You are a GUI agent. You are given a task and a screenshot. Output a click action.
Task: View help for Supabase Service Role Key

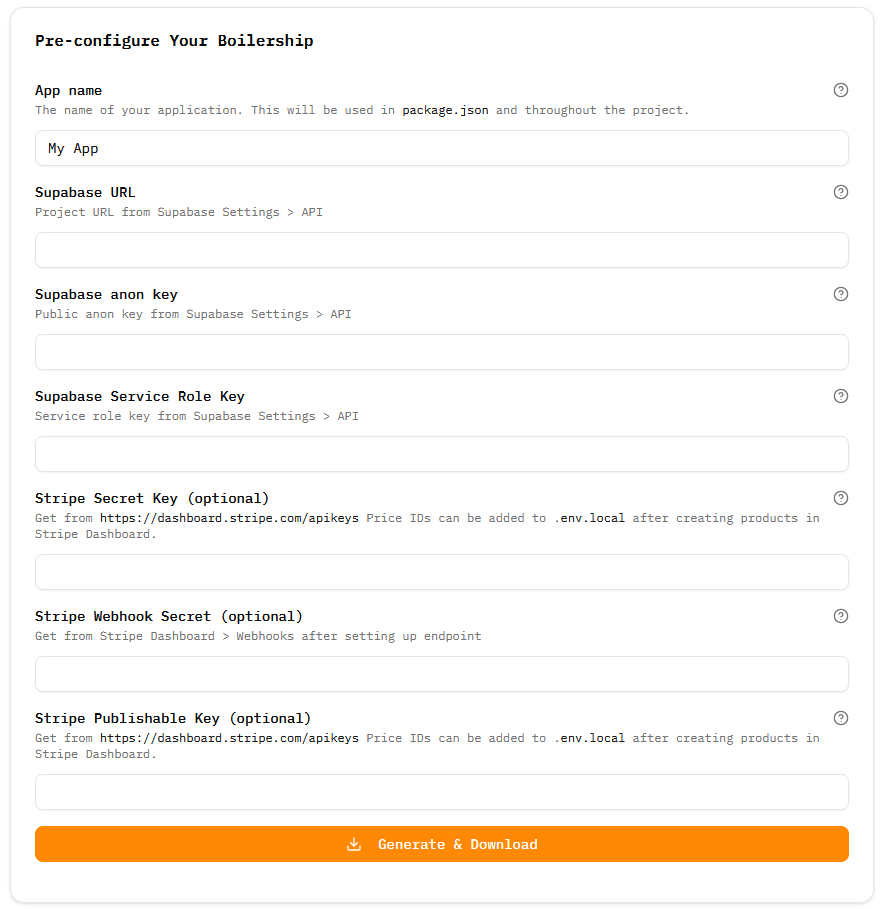point(840,396)
